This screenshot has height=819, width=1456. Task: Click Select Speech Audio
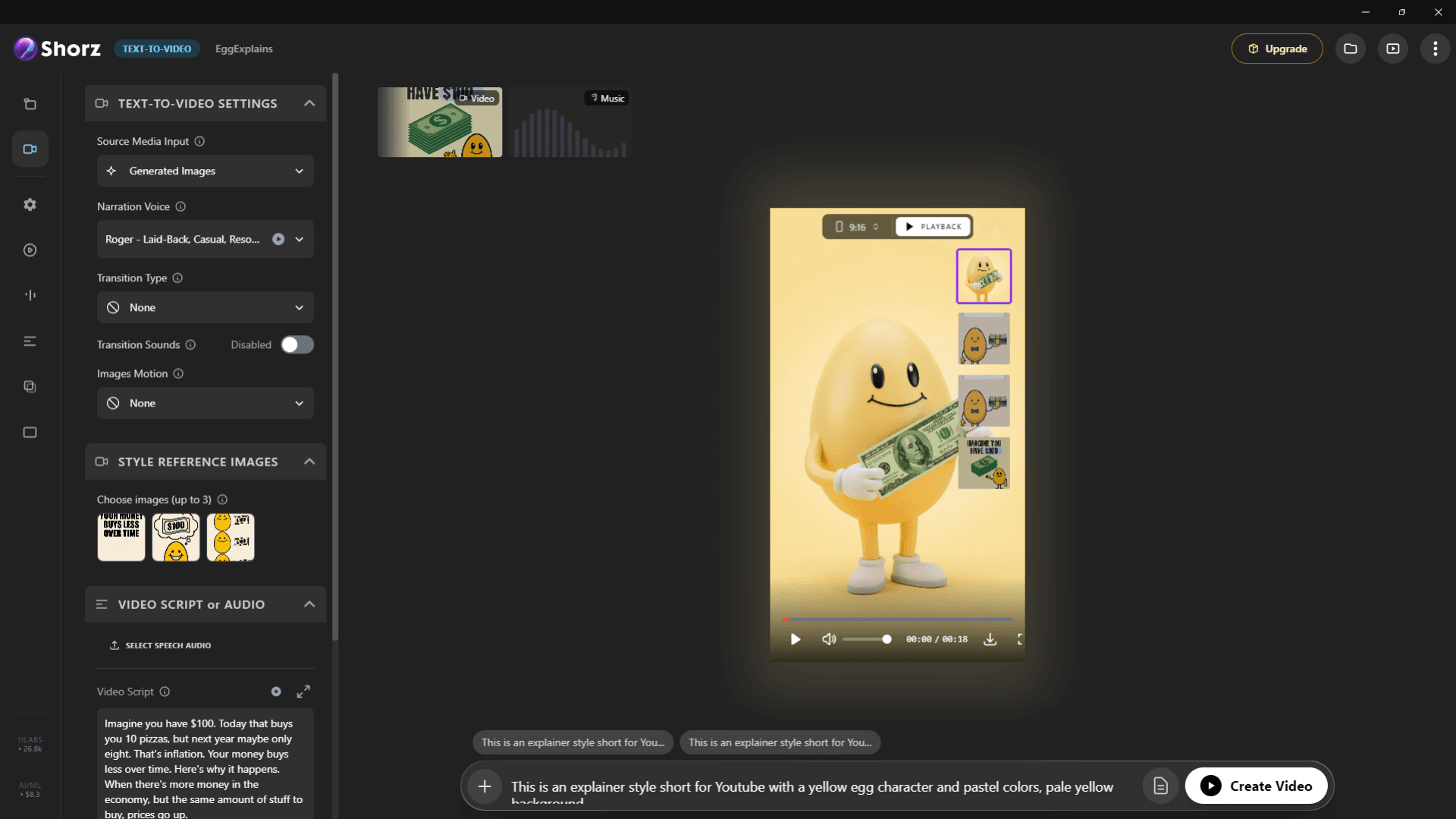point(160,645)
